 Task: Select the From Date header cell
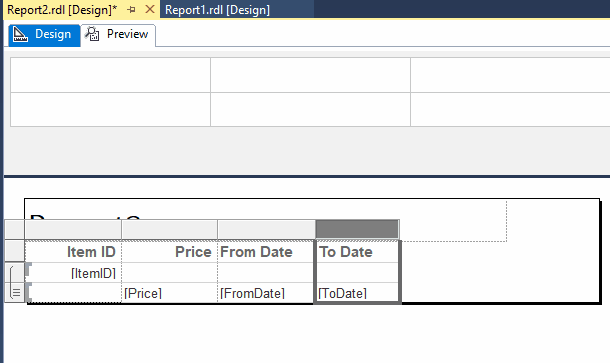click(x=266, y=252)
